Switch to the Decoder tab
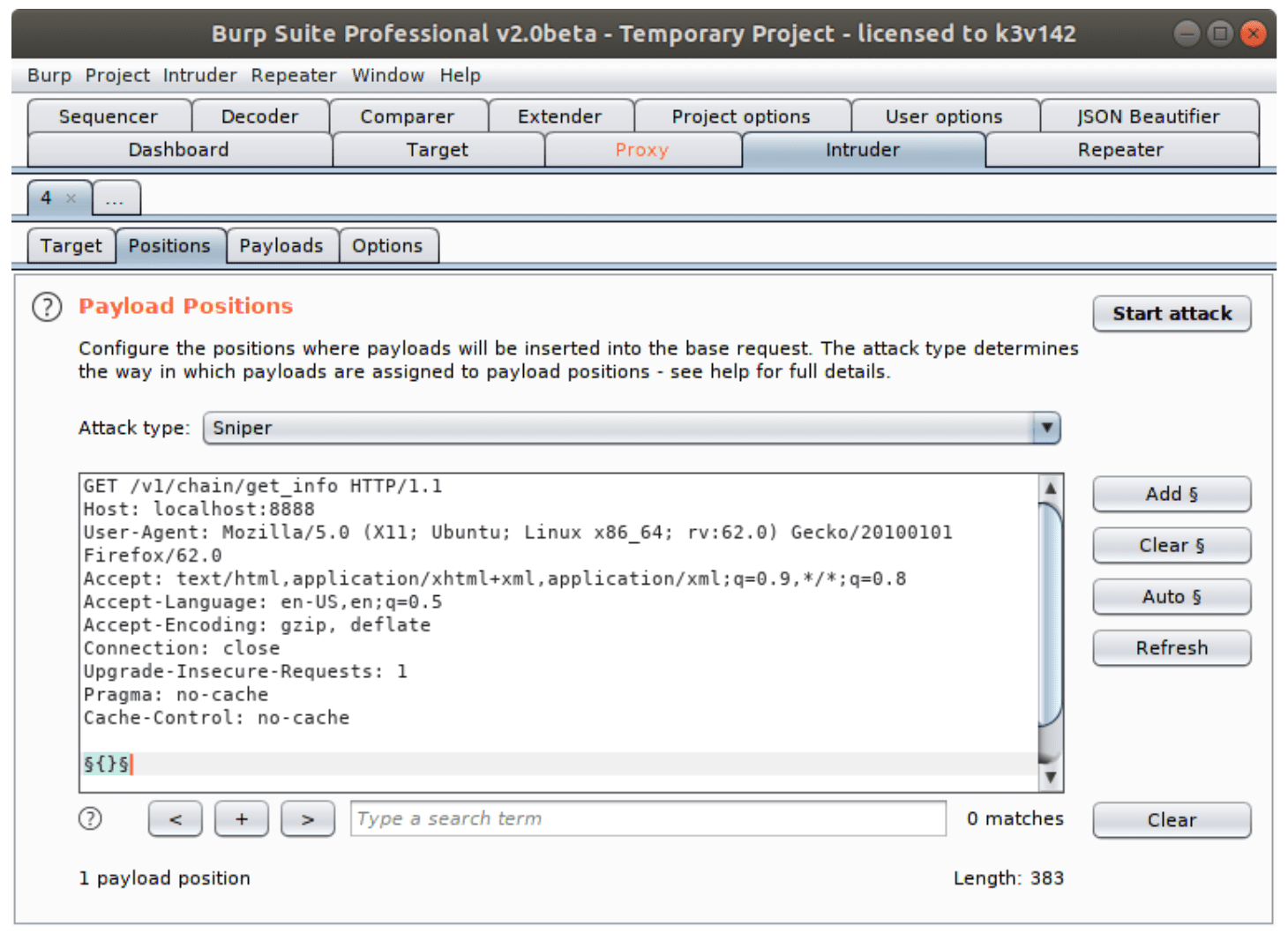 [260, 116]
